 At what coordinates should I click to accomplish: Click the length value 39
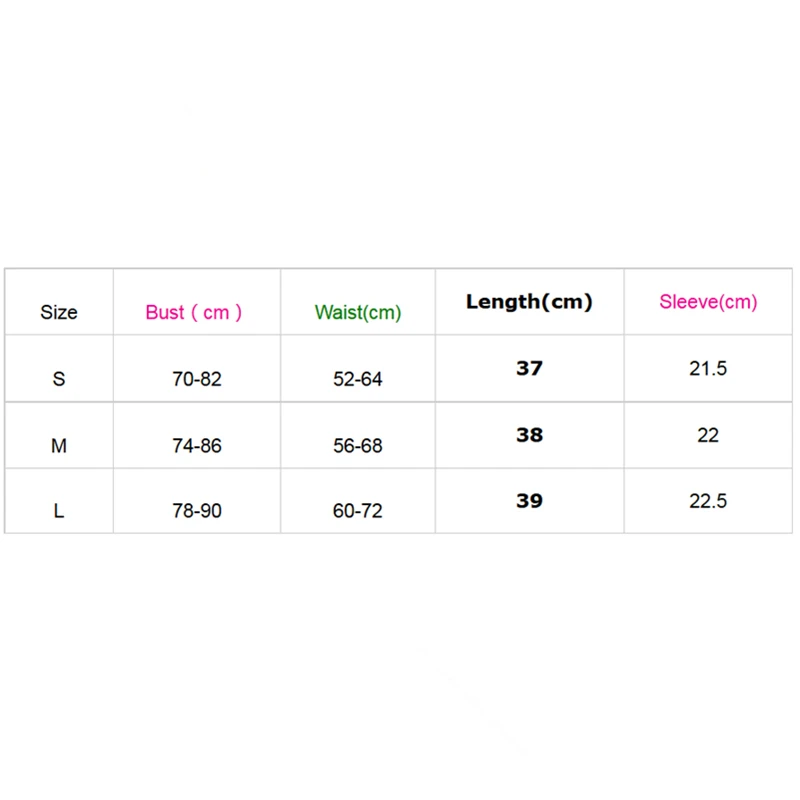(x=529, y=501)
